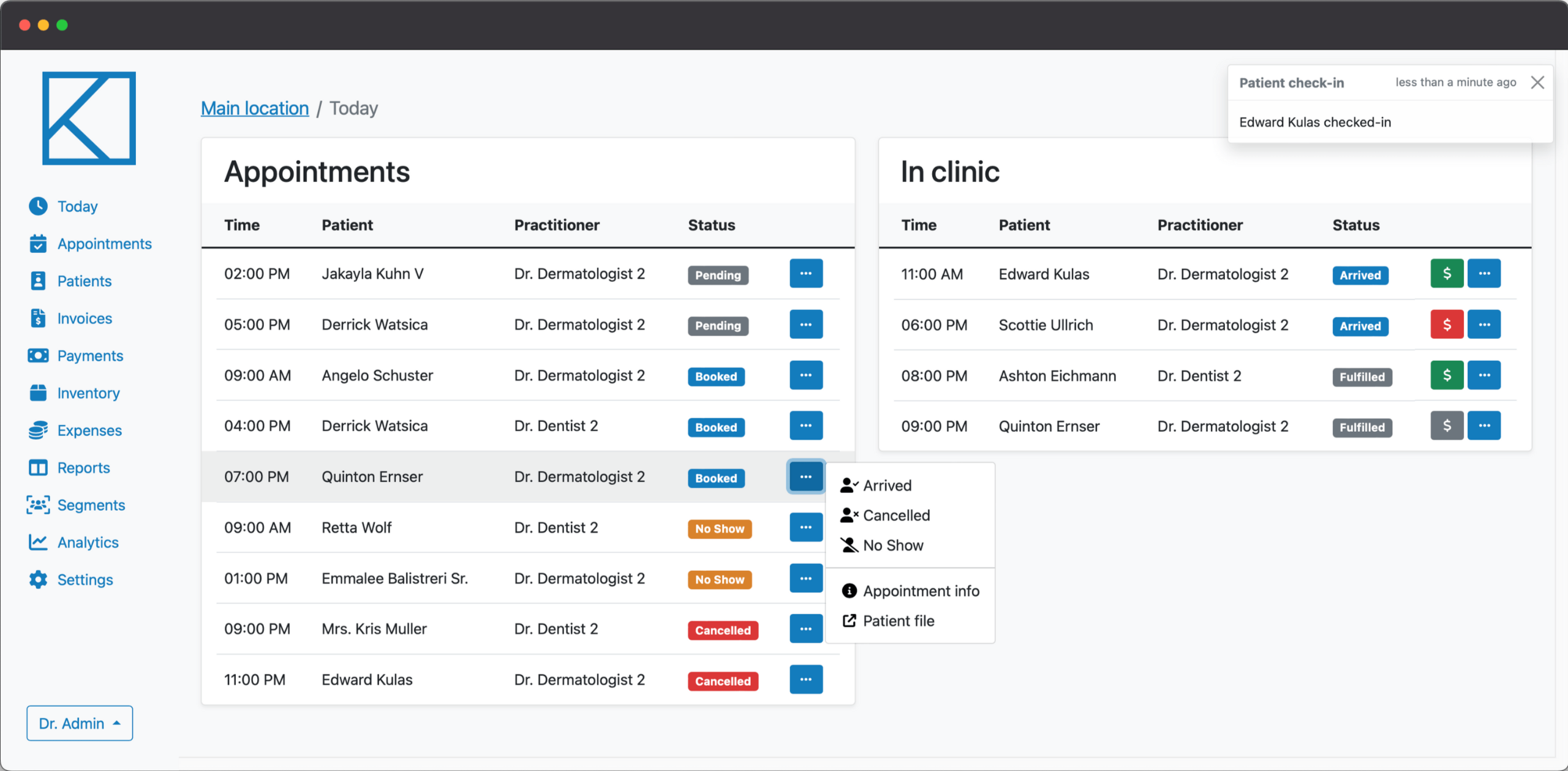1568x771 pixels.
Task: Open actions menu for Jakayla Kuhn V
Action: pos(805,274)
